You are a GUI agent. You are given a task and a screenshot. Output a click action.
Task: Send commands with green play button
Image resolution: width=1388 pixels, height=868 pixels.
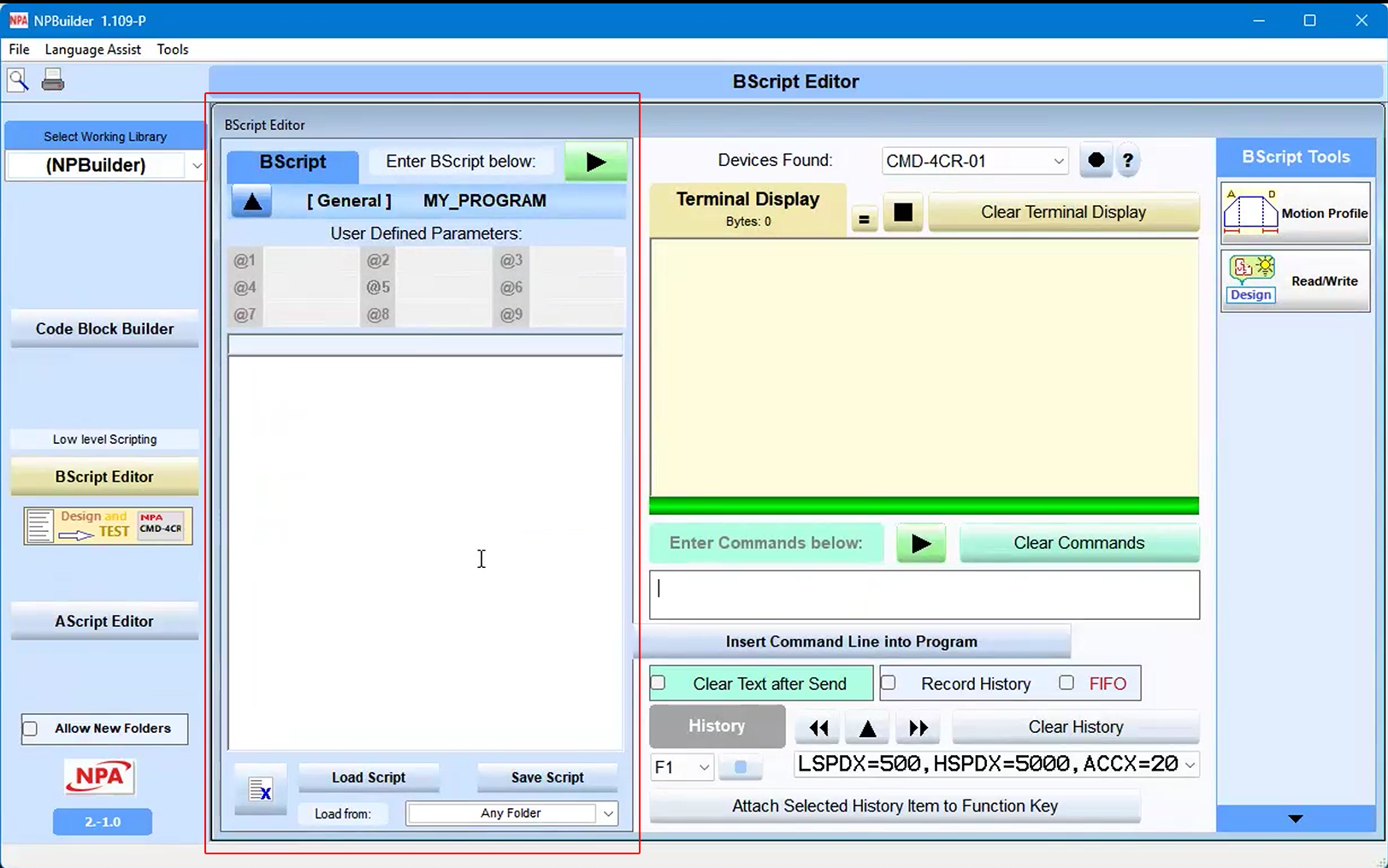[x=921, y=543]
